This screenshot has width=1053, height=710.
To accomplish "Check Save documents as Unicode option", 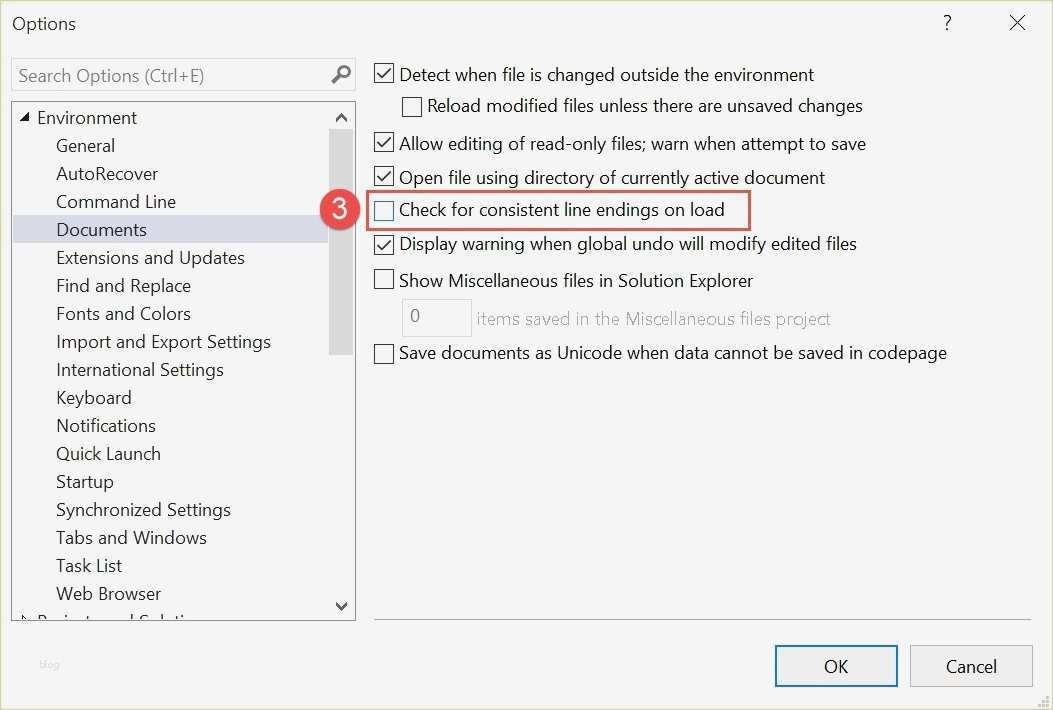I will pyautogui.click(x=384, y=353).
